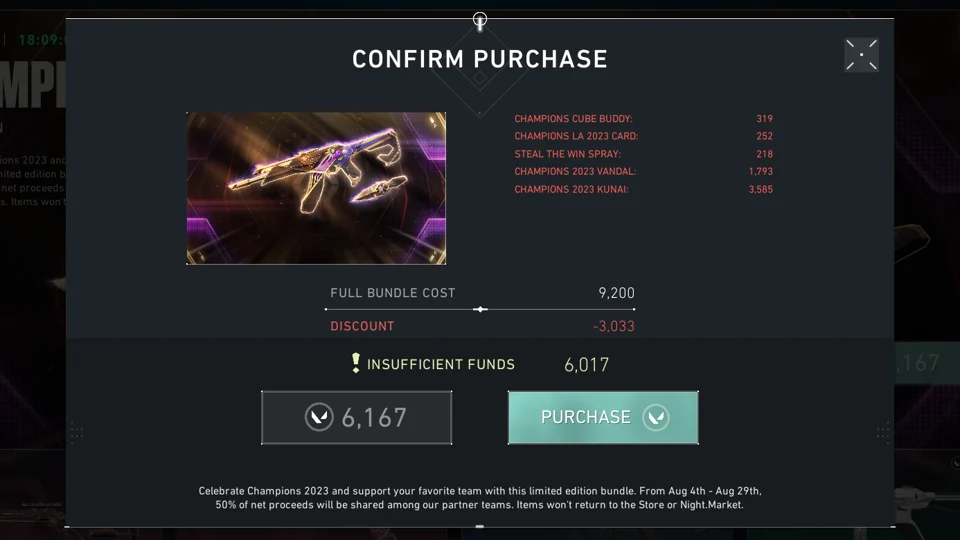Click the dotted grip right of dialog
Image resolution: width=960 pixels, height=540 pixels.
click(x=883, y=432)
